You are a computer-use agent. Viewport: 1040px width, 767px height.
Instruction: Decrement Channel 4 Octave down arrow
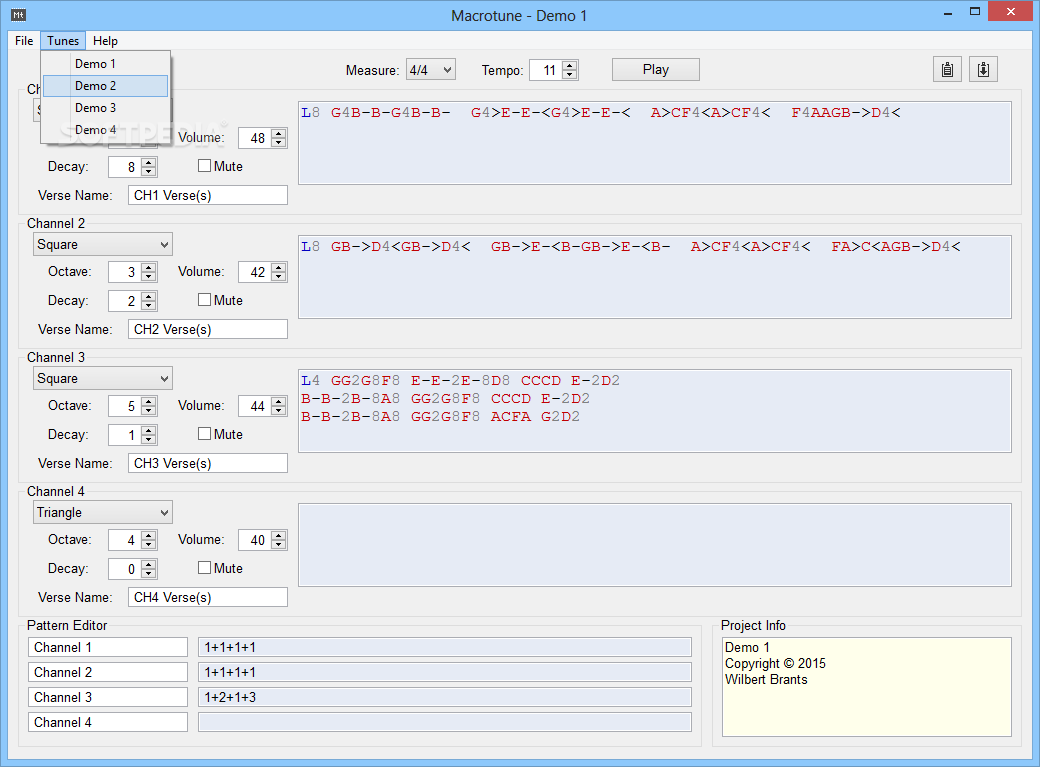coord(149,545)
